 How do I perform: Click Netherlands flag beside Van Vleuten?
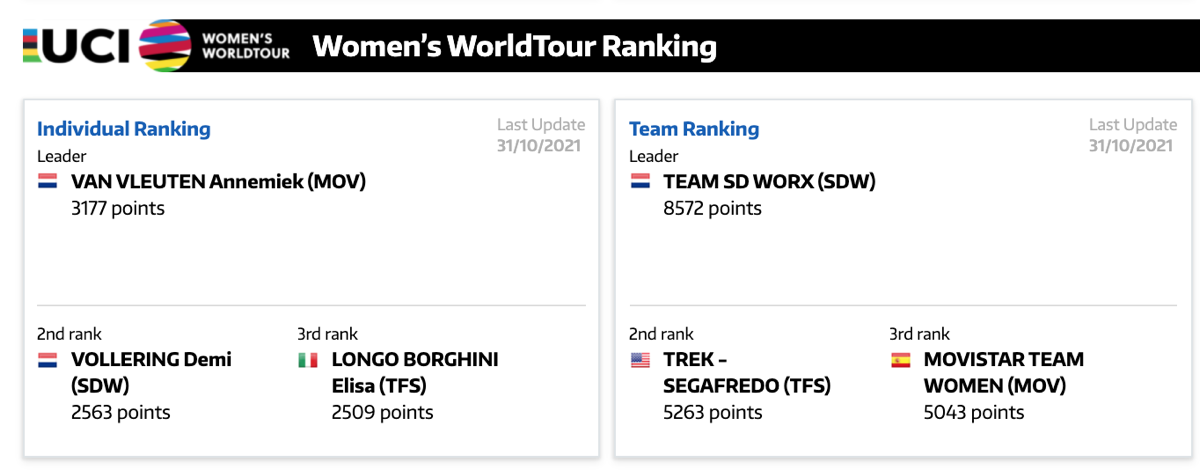(x=48, y=182)
